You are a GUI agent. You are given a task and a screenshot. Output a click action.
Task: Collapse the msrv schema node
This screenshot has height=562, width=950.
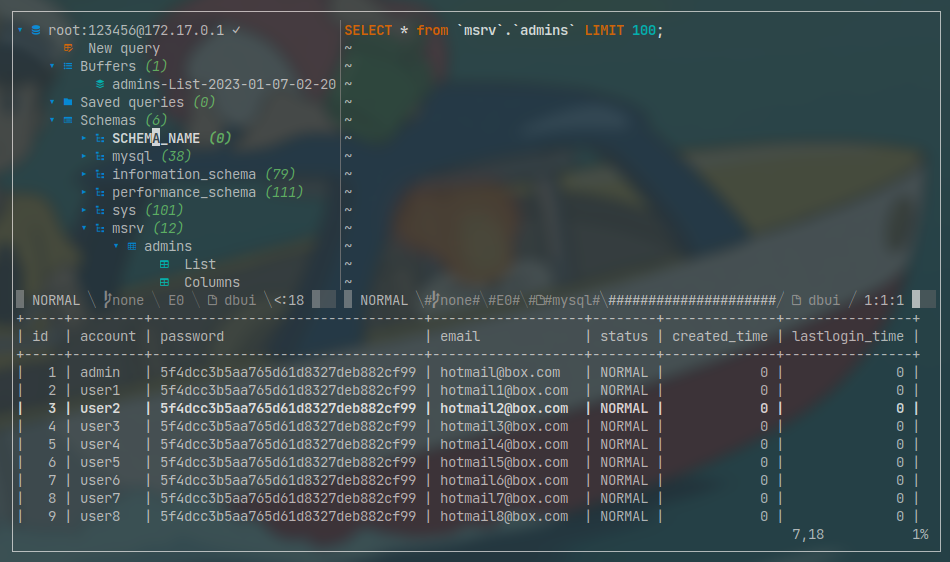pos(84,228)
